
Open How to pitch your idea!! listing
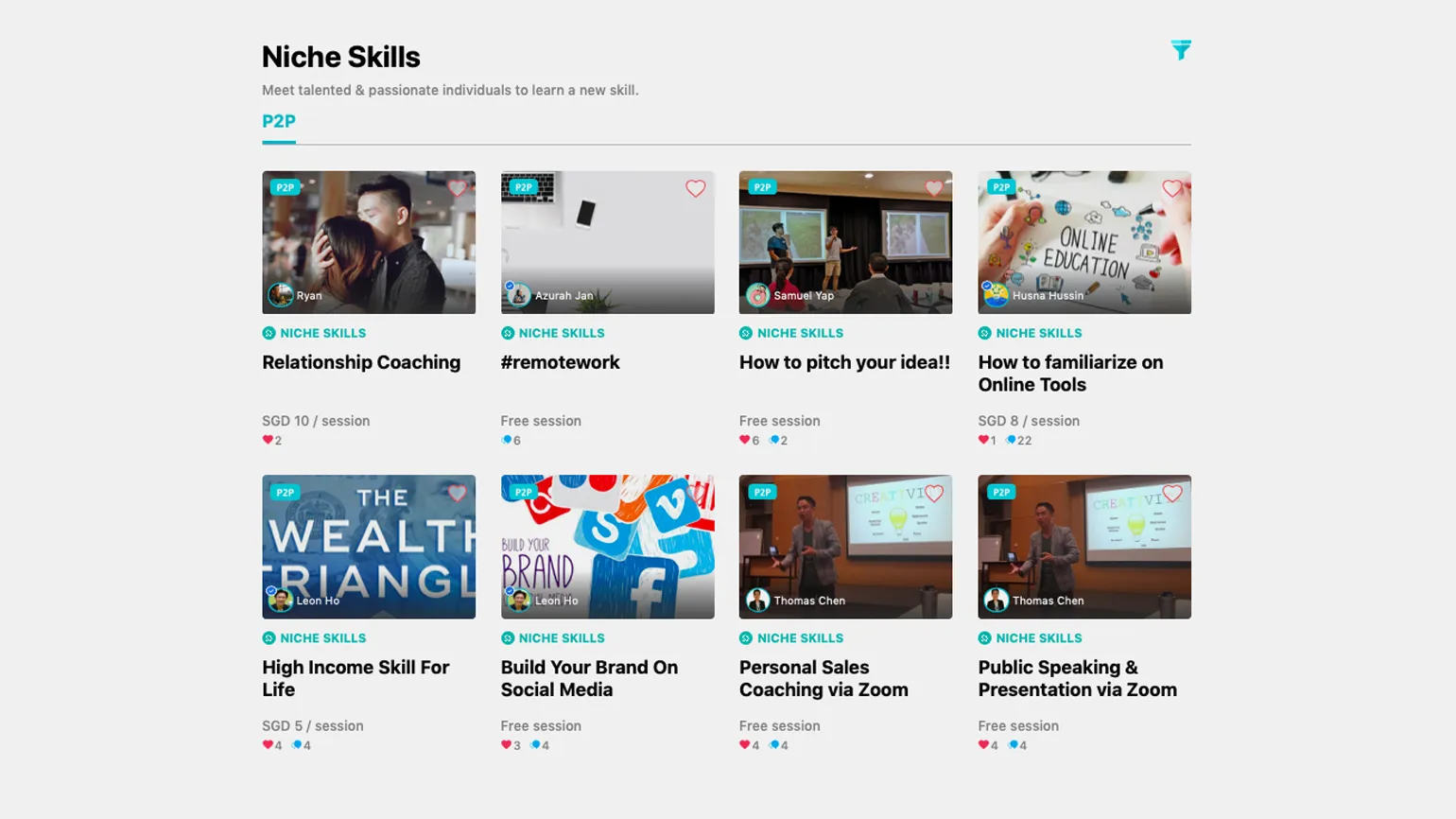click(844, 362)
